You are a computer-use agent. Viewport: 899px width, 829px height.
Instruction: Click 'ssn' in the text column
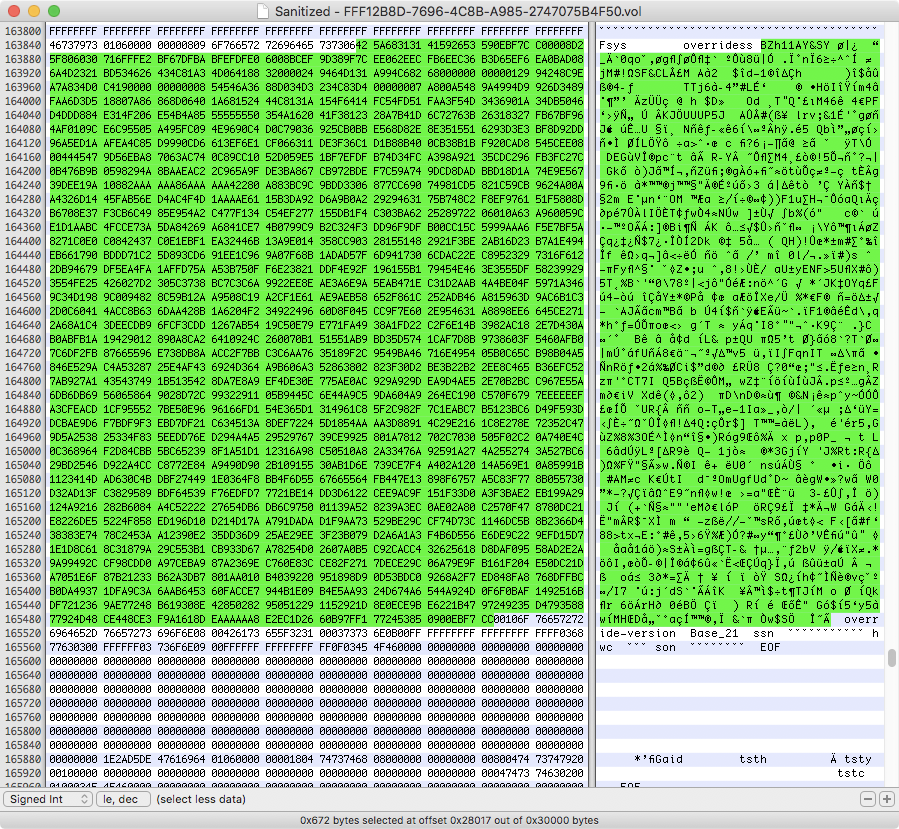(x=763, y=633)
